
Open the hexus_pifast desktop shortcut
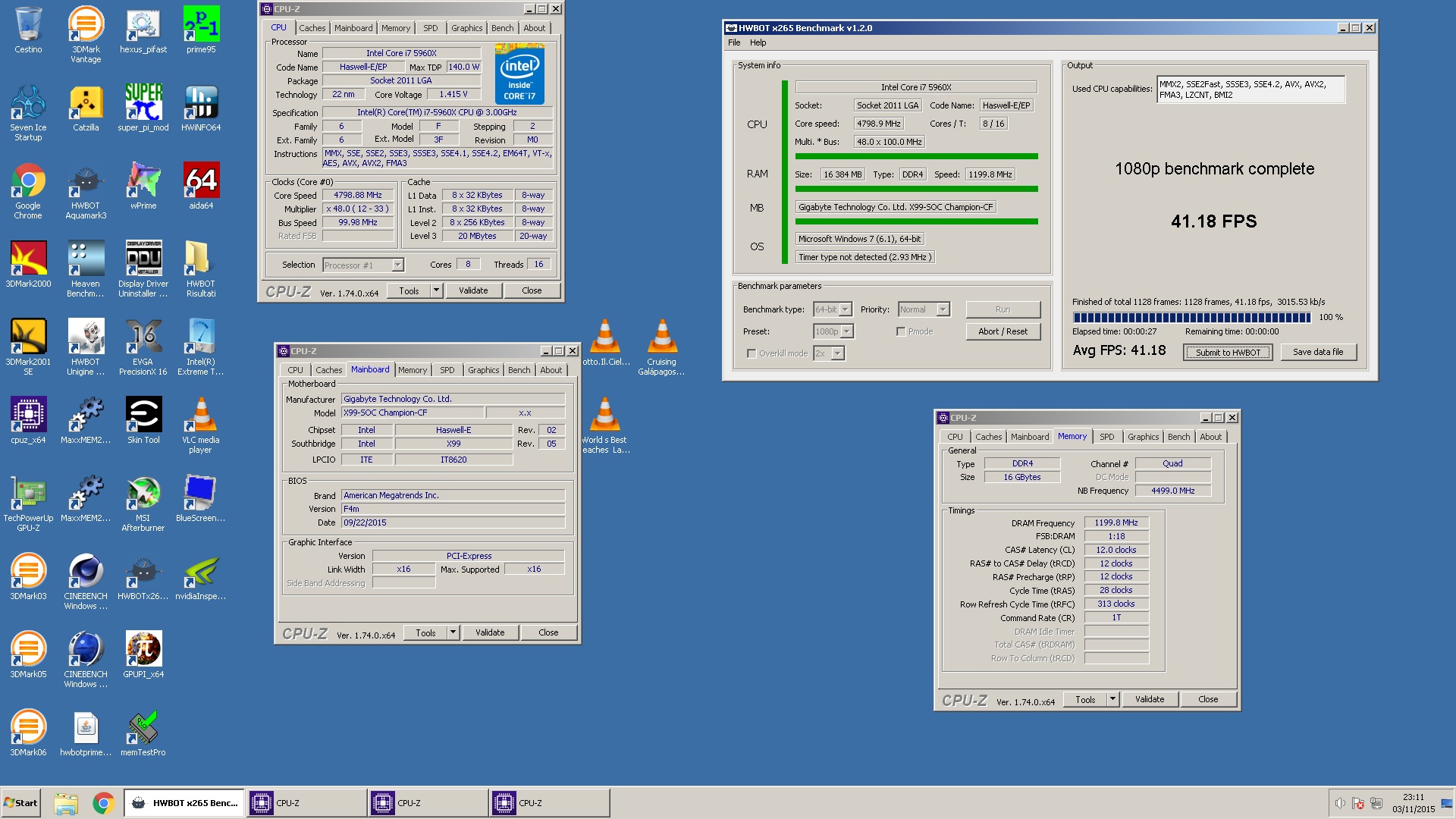tap(143, 30)
